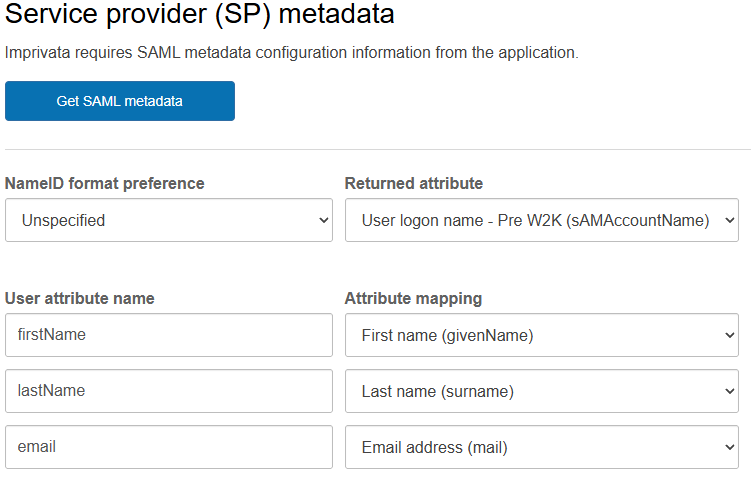Open the NameID format preference dropdown
Screen dimensions: 751x477
coord(169,220)
